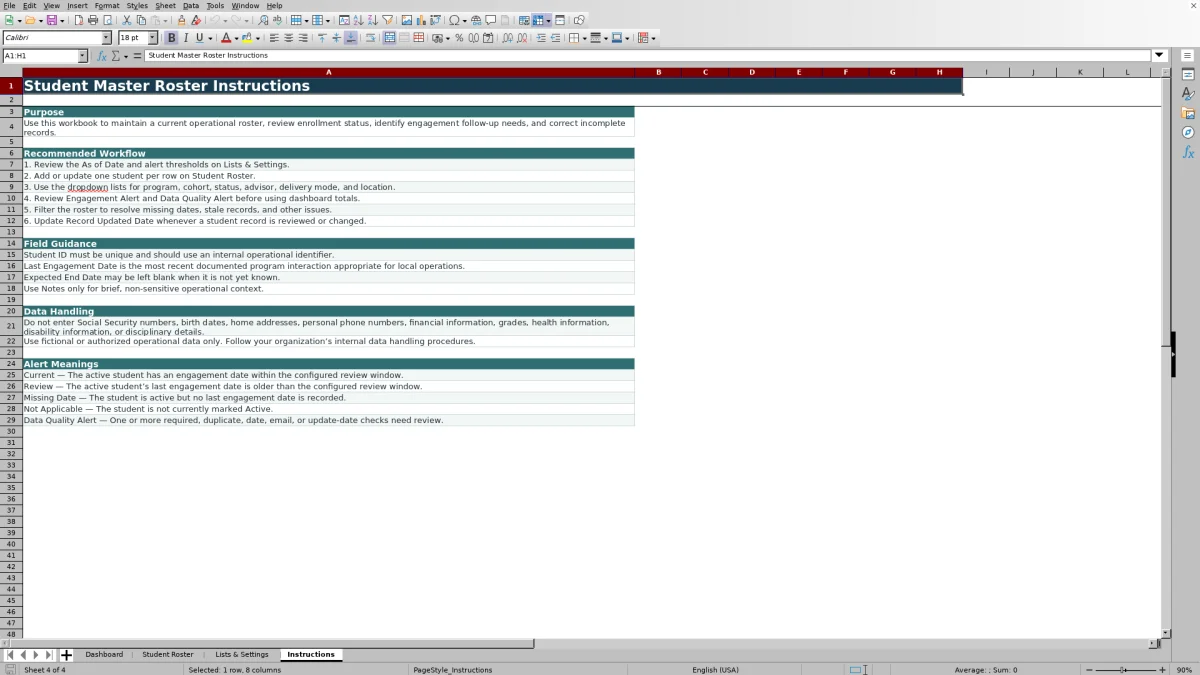
Task: Save the document with the Save icon
Action: (51, 20)
